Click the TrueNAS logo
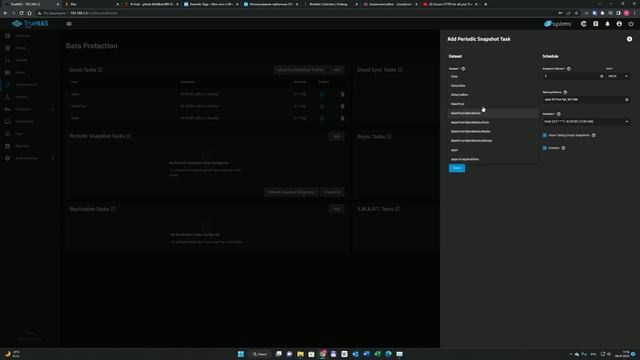Viewport: 640px width, 360px height. point(30,24)
